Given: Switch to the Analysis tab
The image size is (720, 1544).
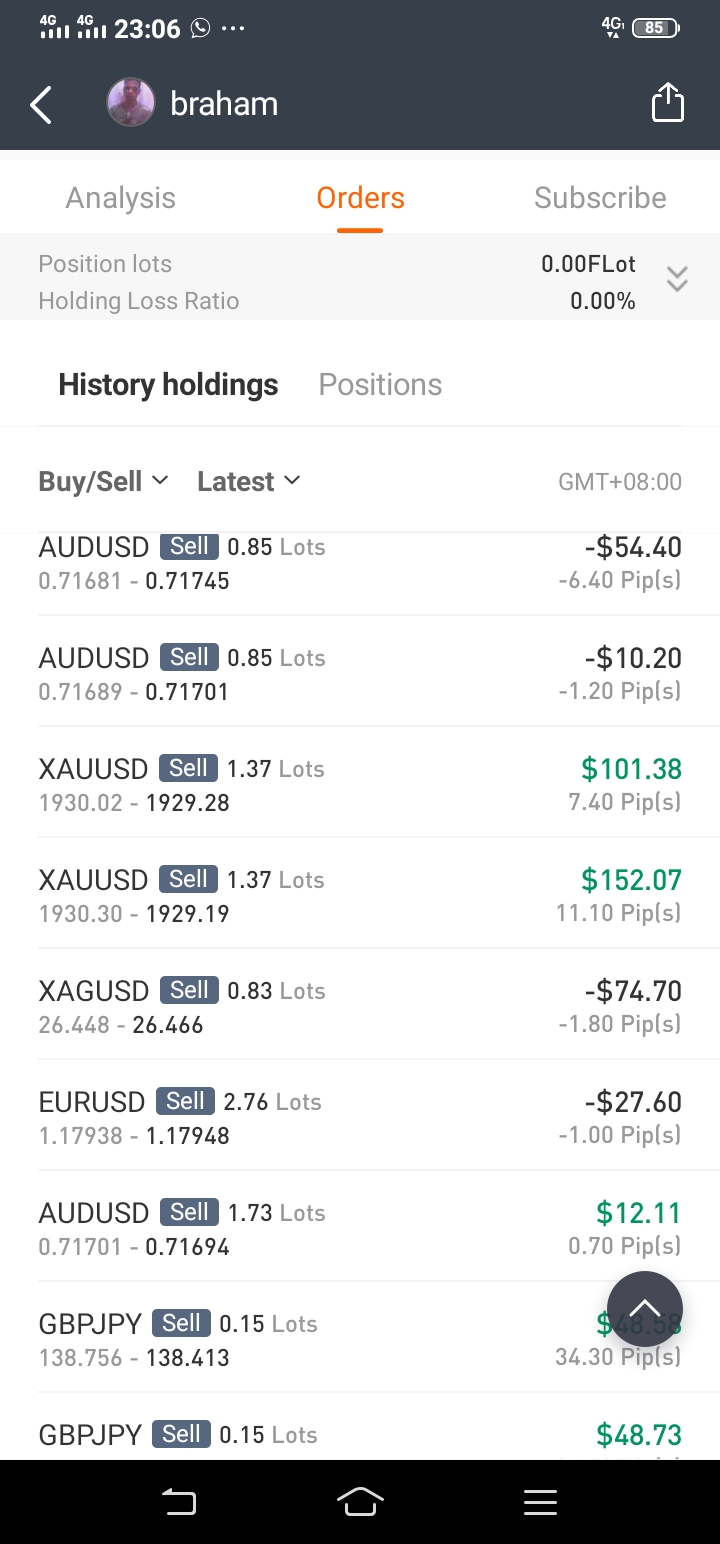Looking at the screenshot, I should click(121, 198).
